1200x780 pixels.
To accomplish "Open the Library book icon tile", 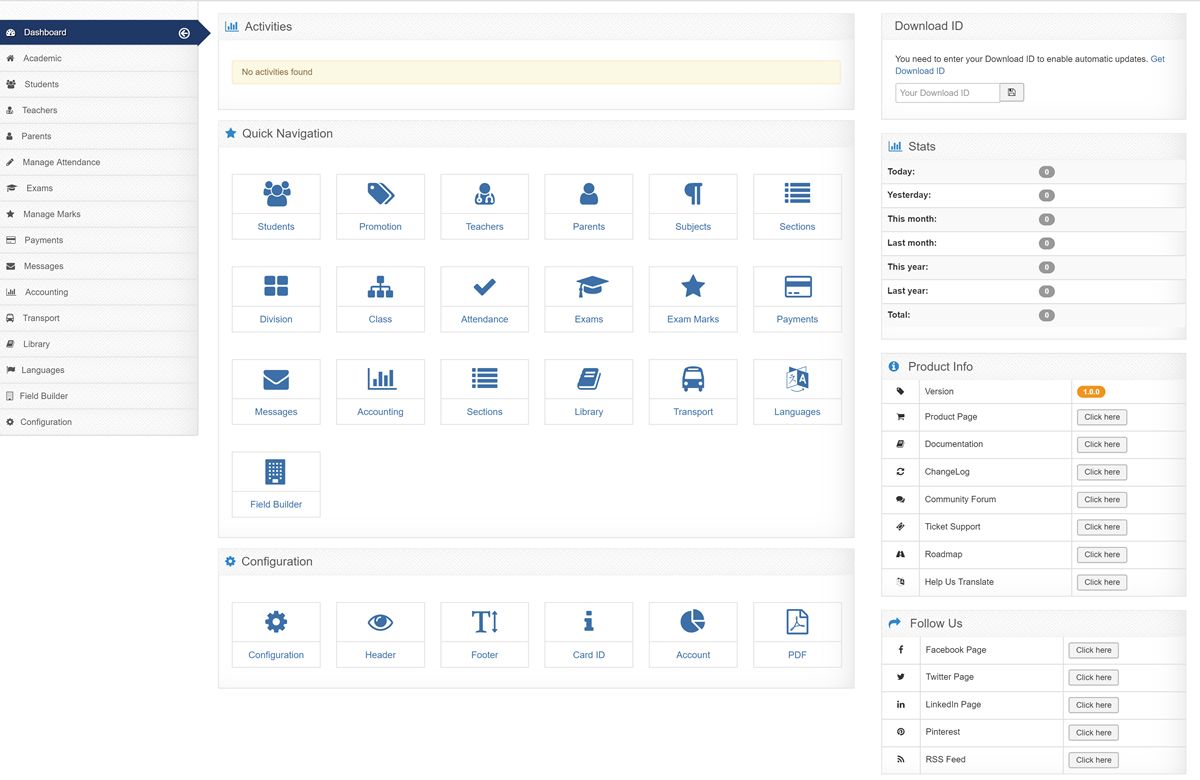I will tap(589, 379).
